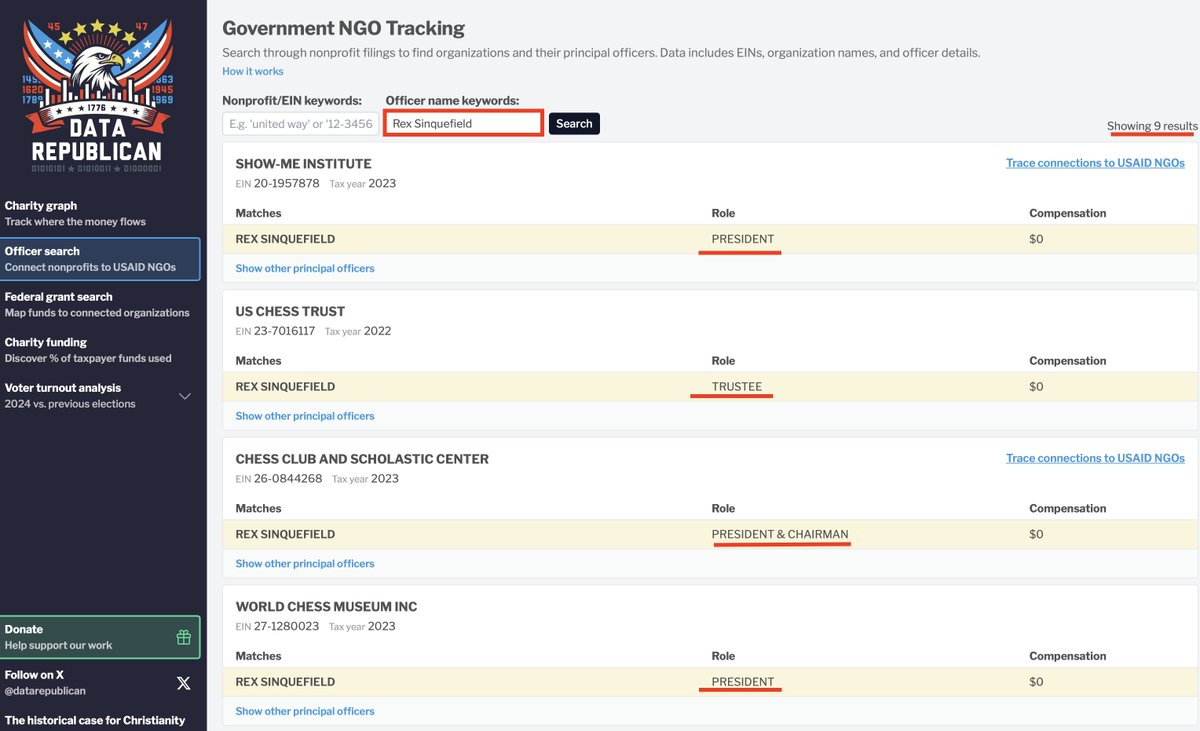Focus the Officer name keywords field
The height and width of the screenshot is (731, 1200).
click(x=464, y=123)
